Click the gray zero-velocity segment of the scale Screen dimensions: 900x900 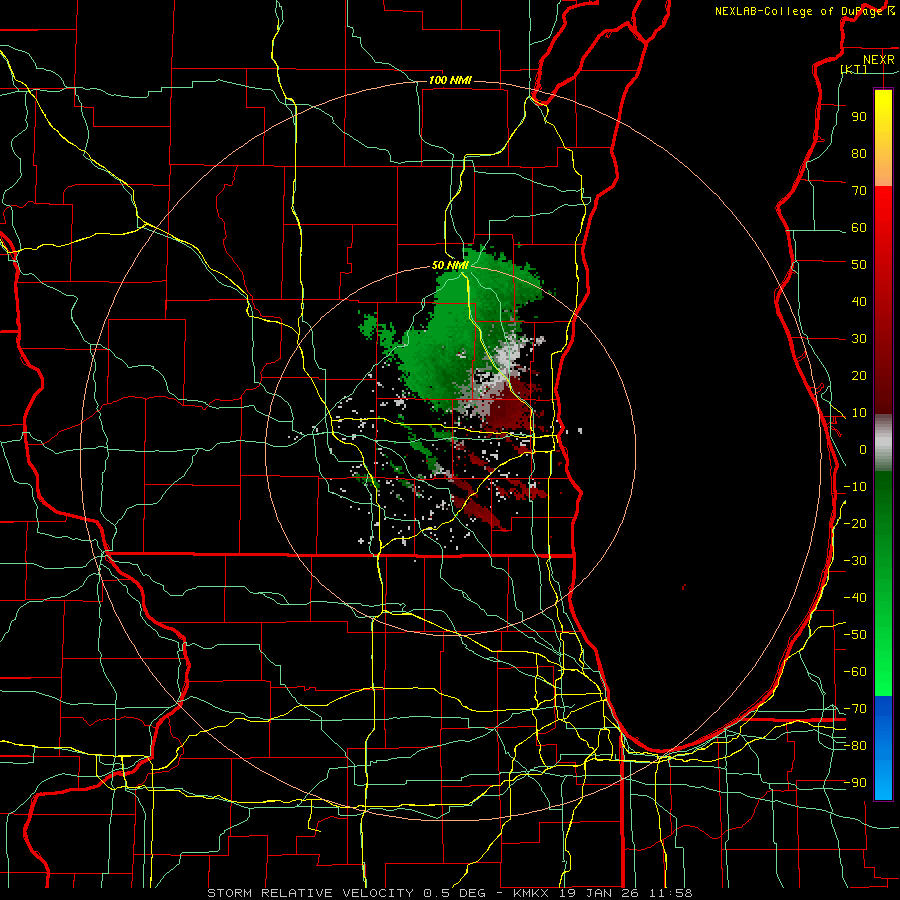(883, 443)
